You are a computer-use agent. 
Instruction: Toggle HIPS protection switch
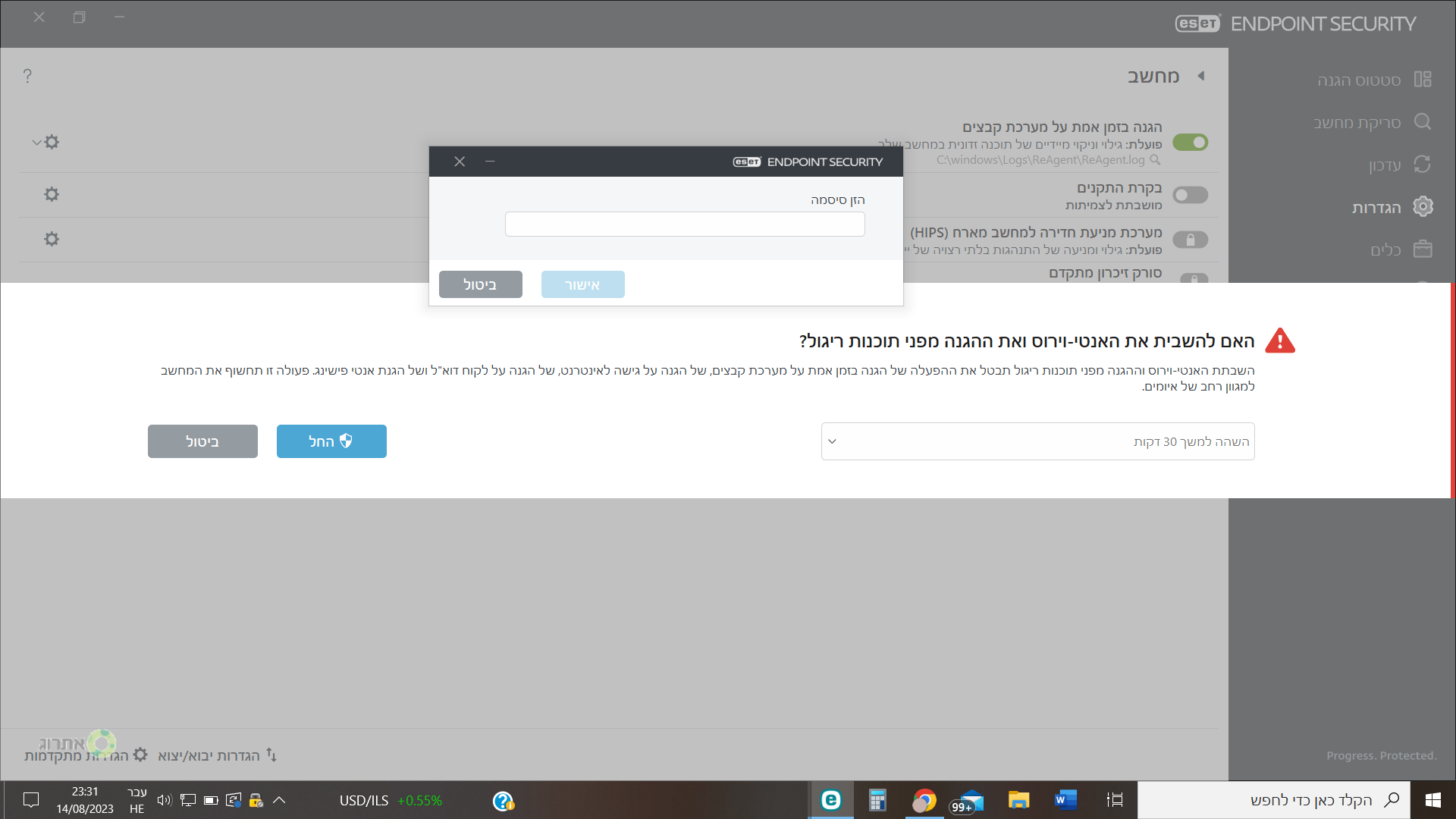[x=1190, y=240]
